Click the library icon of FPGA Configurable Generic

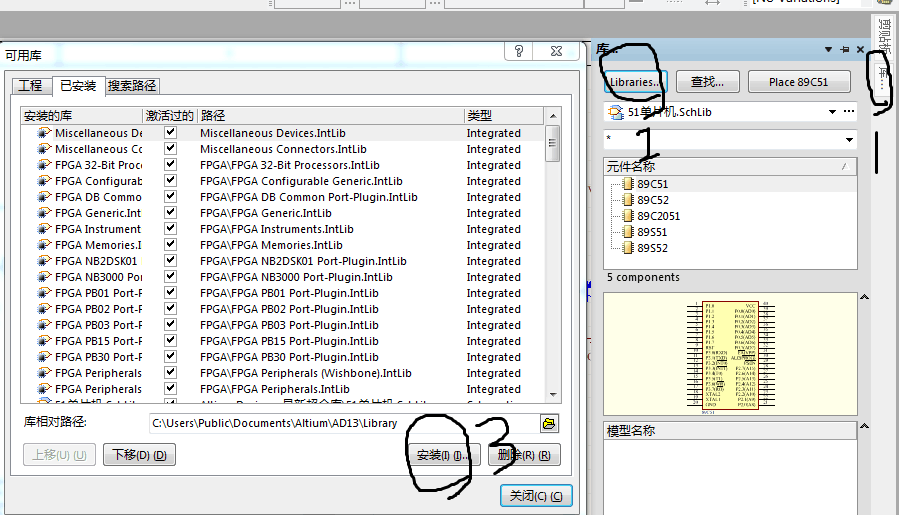[44, 181]
